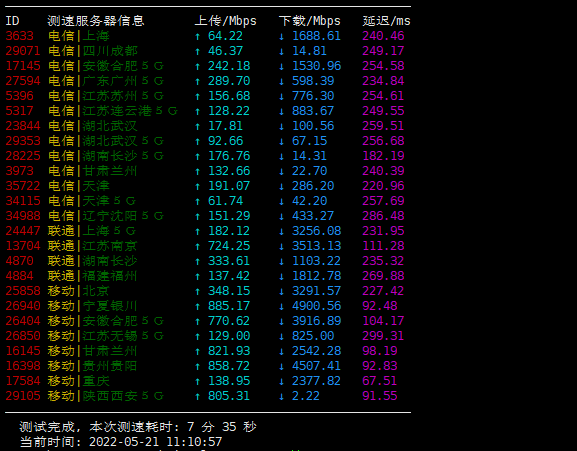The width and height of the screenshot is (577, 451).
Task: Select server ID 29105
Action: (23, 396)
